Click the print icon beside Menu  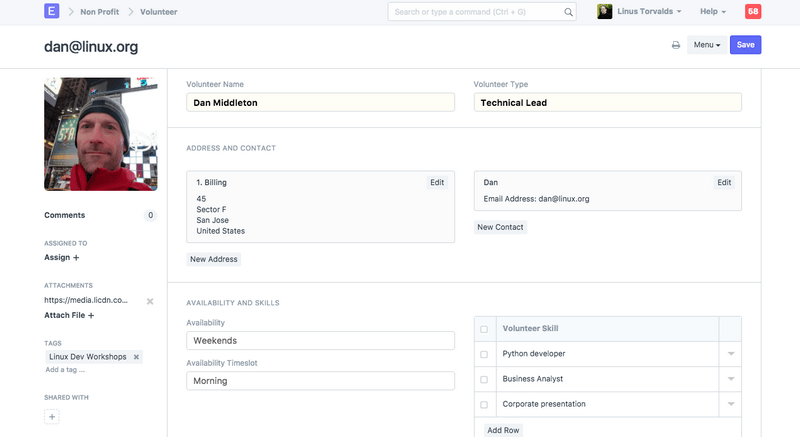coord(676,45)
